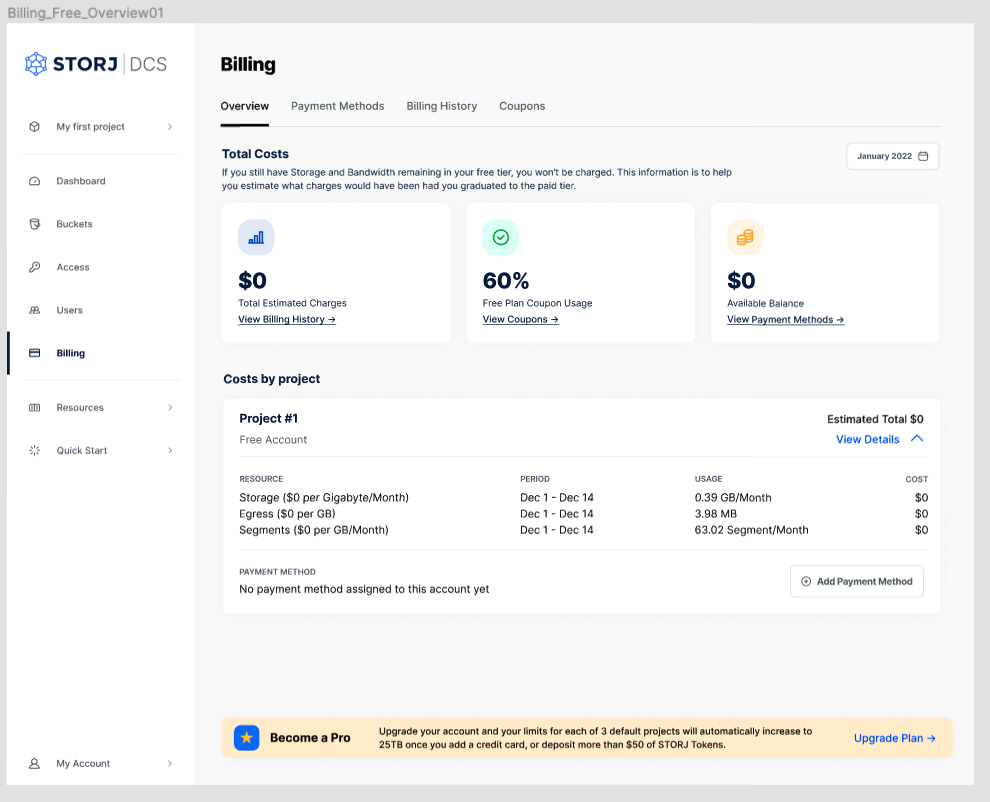Click the Storj DCS logo
Screen dimensions: 990x802
pyautogui.click(x=96, y=64)
